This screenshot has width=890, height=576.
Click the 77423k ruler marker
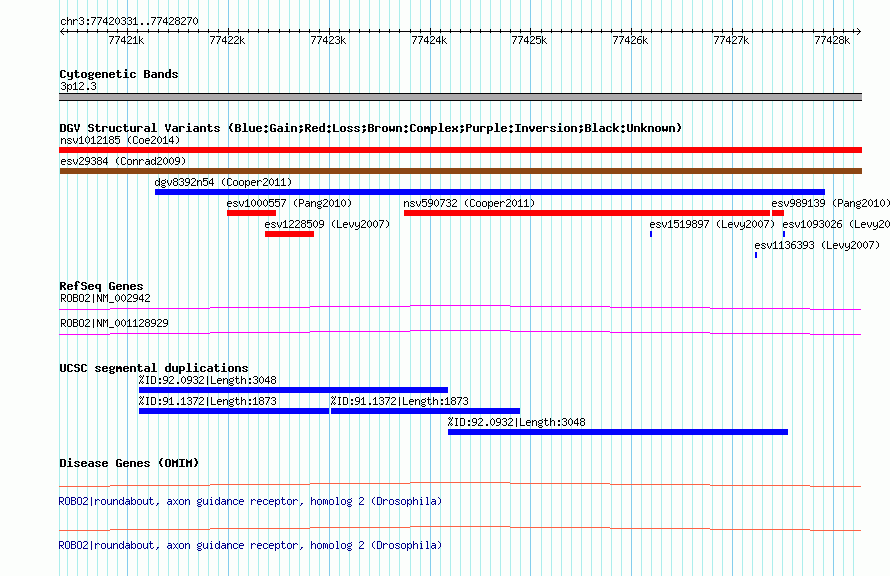tap(328, 40)
